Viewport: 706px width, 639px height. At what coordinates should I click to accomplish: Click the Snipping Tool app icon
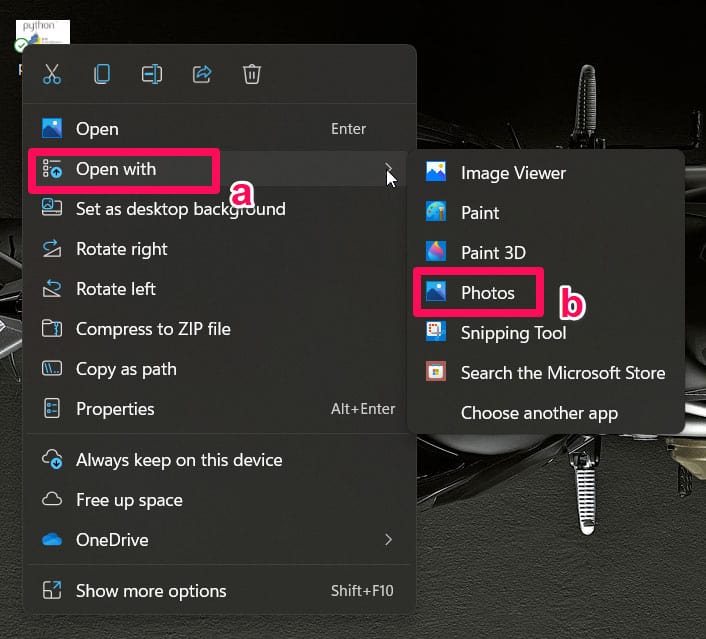[x=436, y=331]
